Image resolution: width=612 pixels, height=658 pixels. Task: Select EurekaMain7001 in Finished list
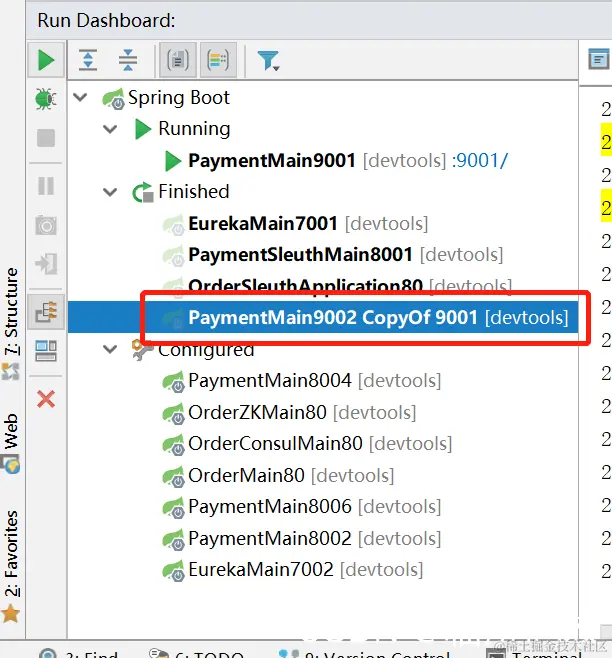coord(263,224)
